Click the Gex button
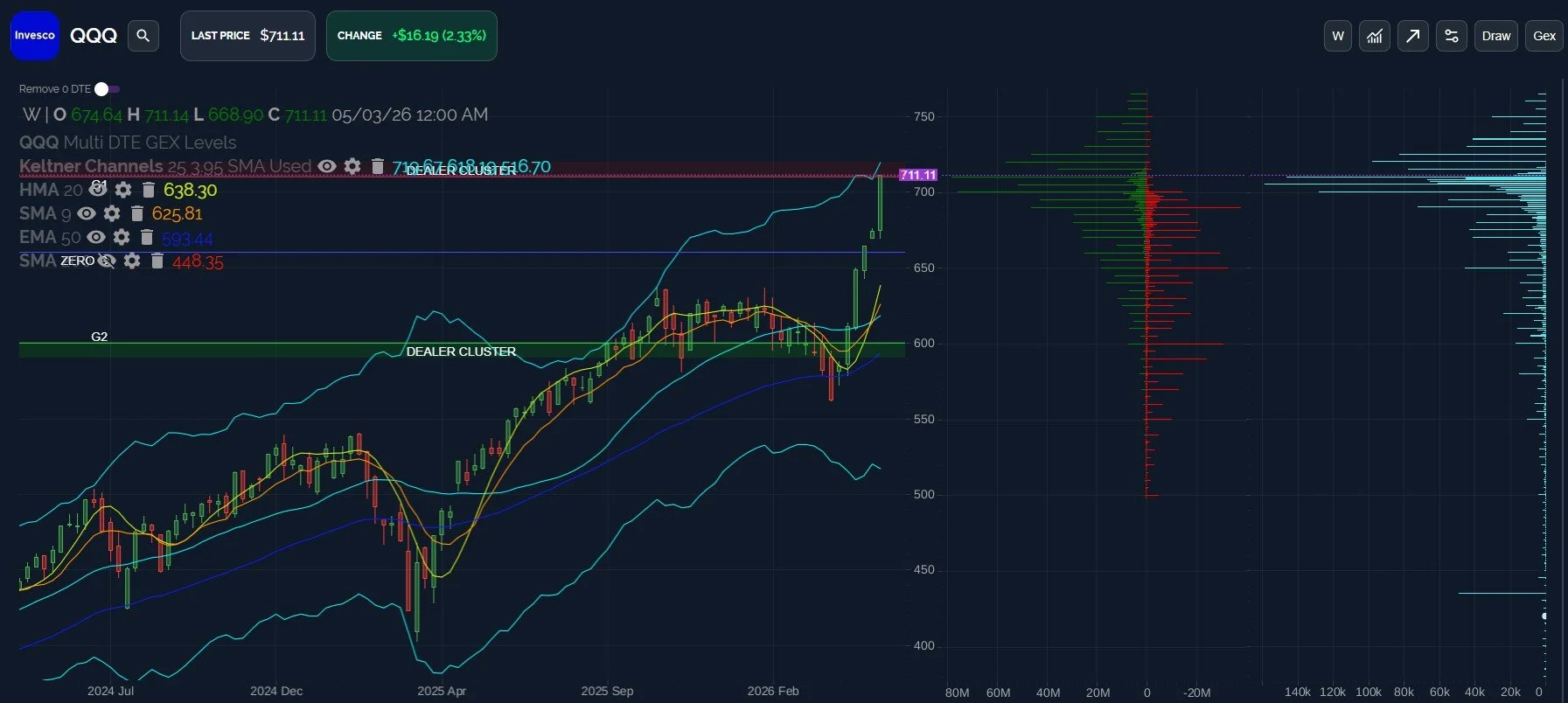This screenshot has height=703, width=1568. [1544, 36]
